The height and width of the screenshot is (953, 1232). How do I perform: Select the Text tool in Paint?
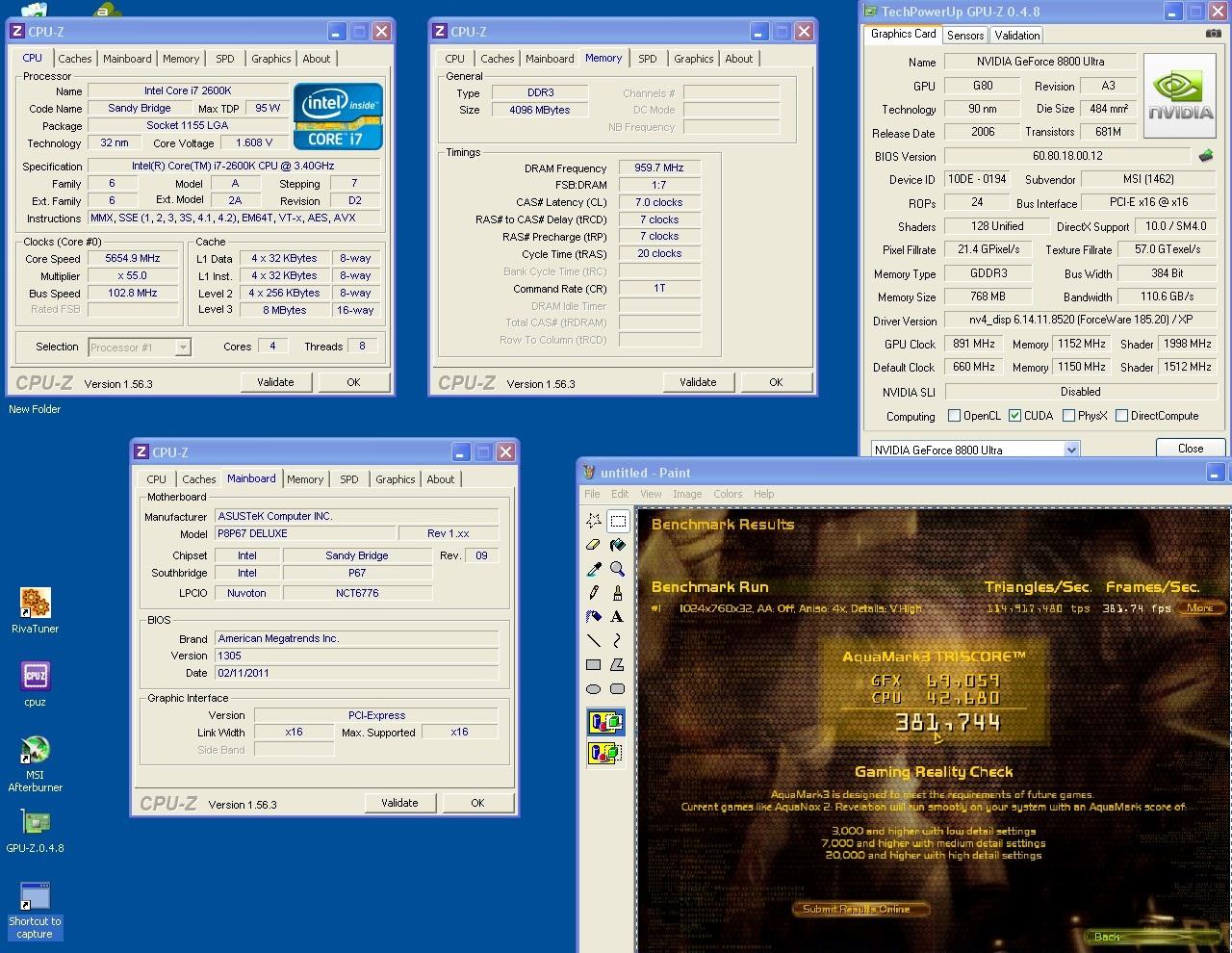click(x=618, y=617)
